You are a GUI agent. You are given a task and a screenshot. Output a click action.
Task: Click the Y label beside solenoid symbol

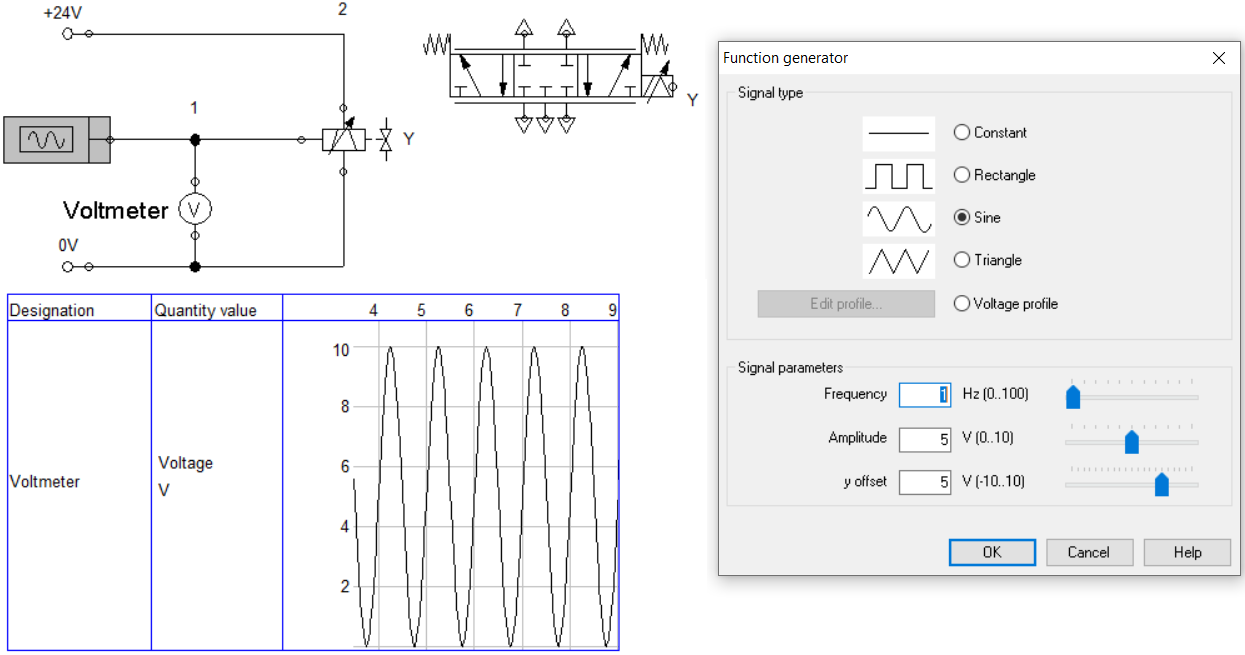[408, 139]
